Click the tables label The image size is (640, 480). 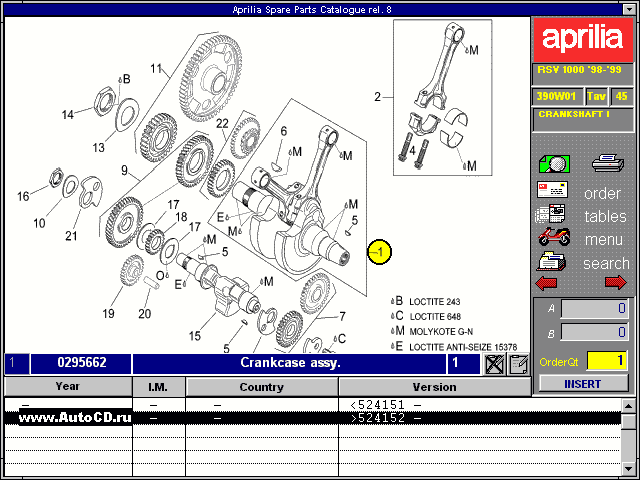[x=605, y=216]
